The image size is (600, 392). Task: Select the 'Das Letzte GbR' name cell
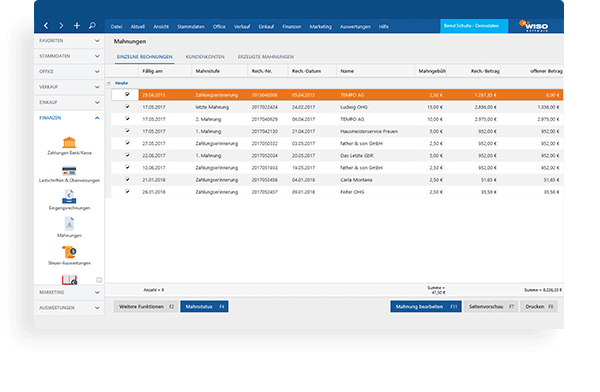[357, 156]
